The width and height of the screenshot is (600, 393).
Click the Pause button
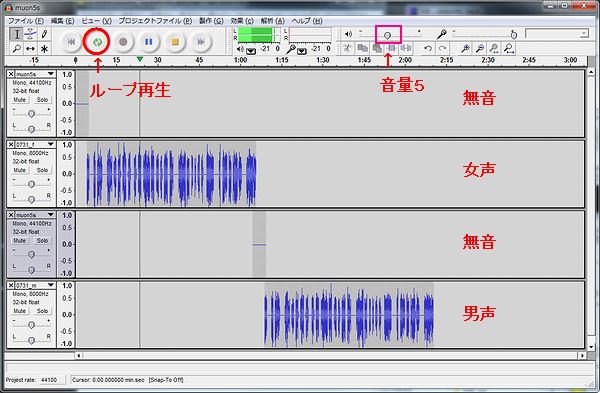click(149, 42)
